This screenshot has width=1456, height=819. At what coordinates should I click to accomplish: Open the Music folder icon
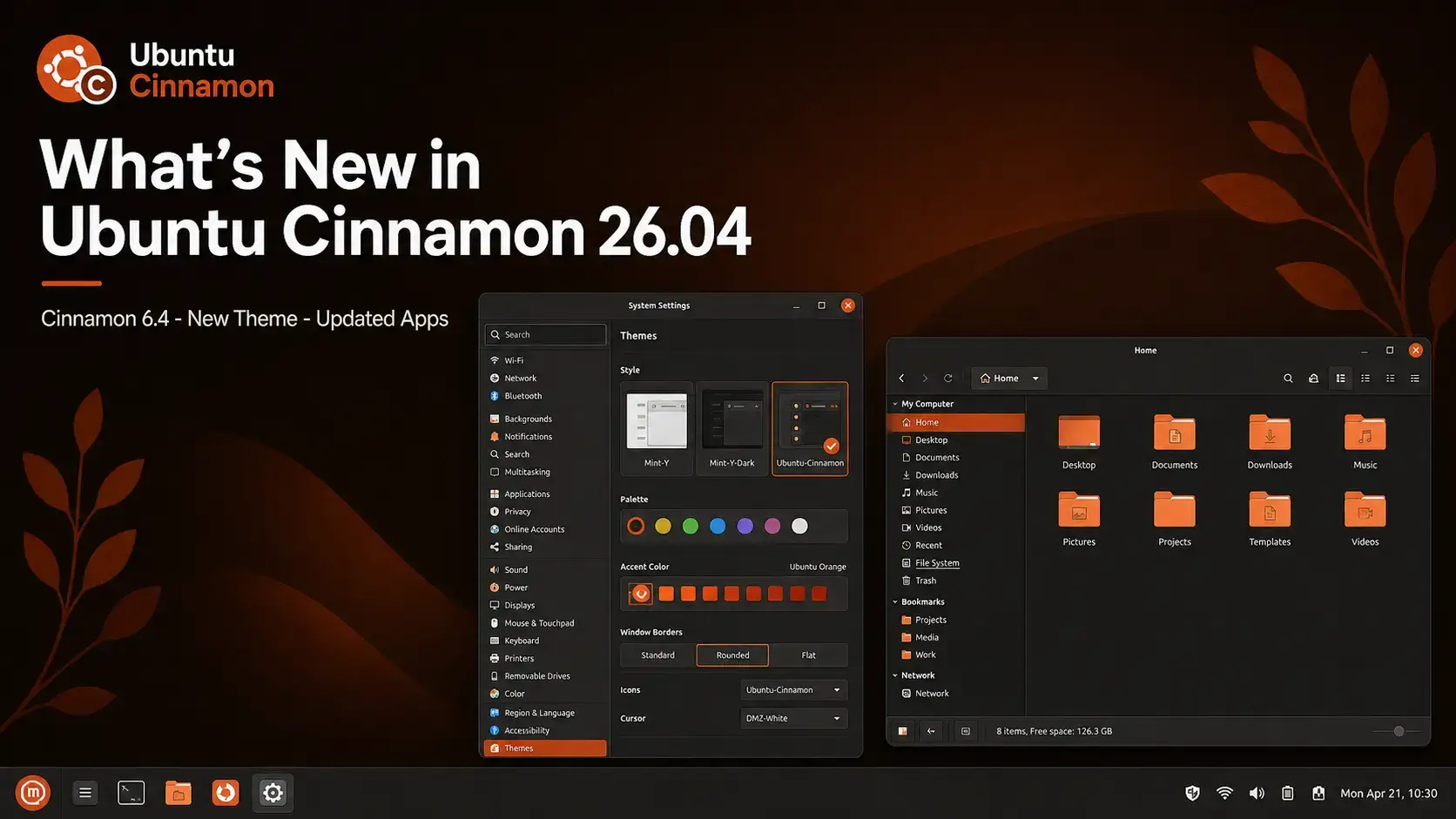(1365, 442)
